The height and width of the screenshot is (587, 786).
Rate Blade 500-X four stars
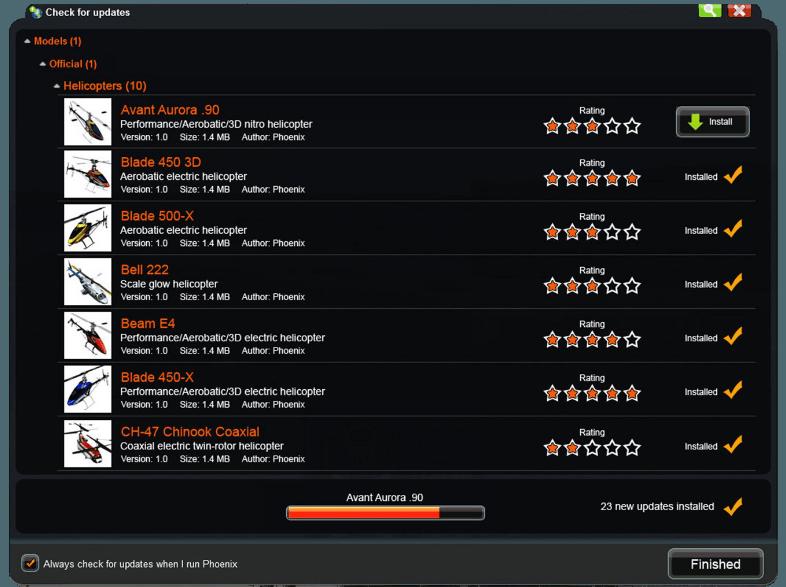(612, 232)
